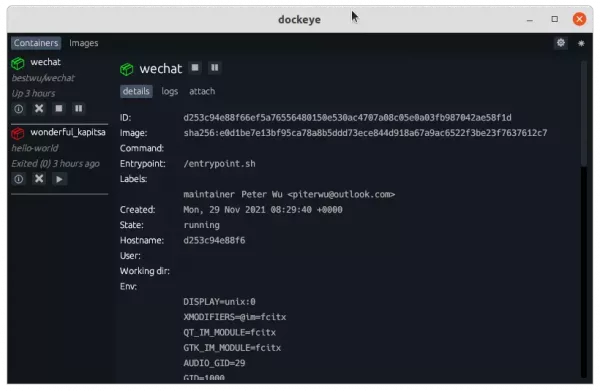Stop wechat using header stop button
This screenshot has width=600, height=391.
pos(195,68)
